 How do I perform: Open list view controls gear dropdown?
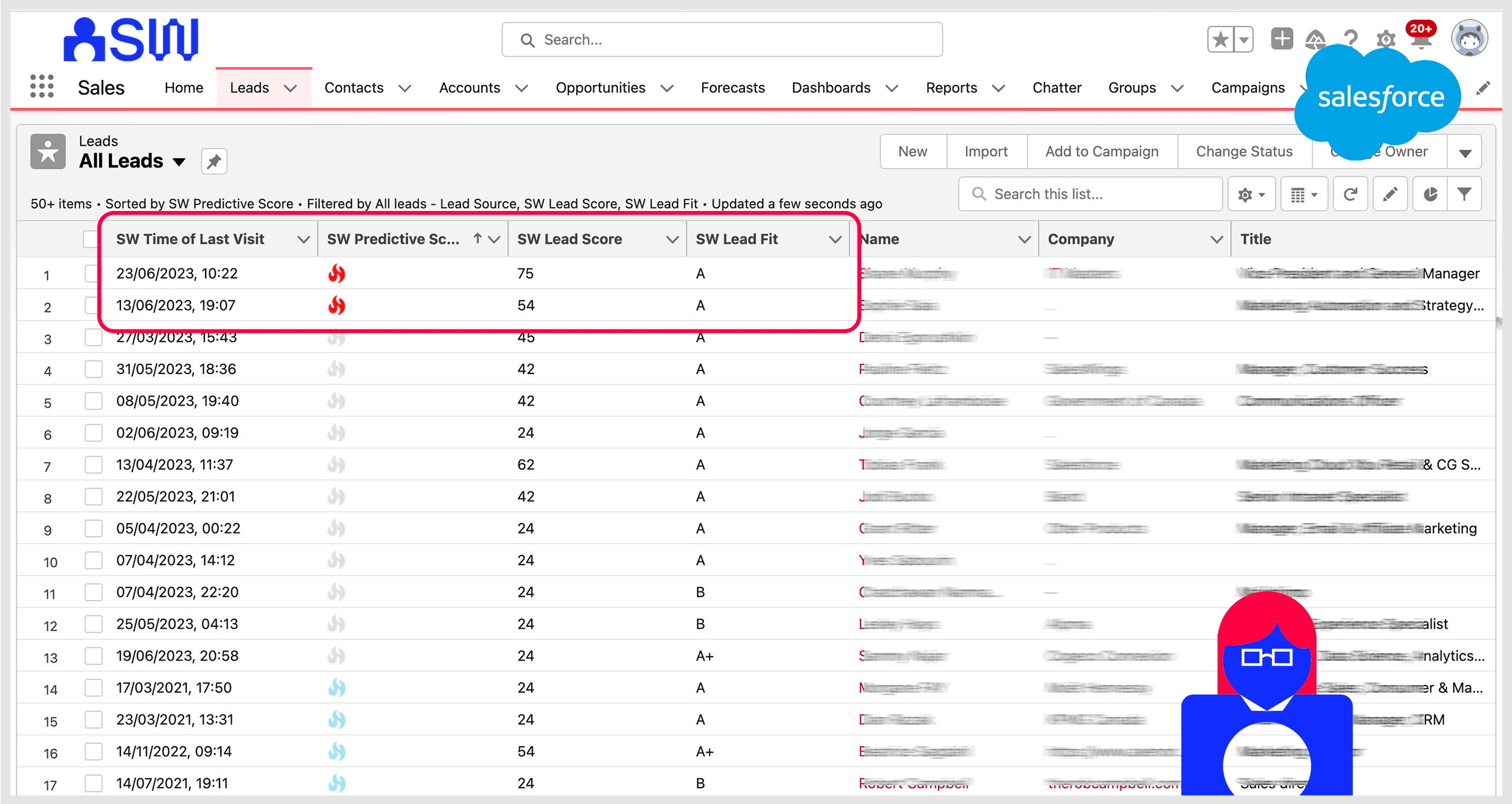[x=1251, y=194]
